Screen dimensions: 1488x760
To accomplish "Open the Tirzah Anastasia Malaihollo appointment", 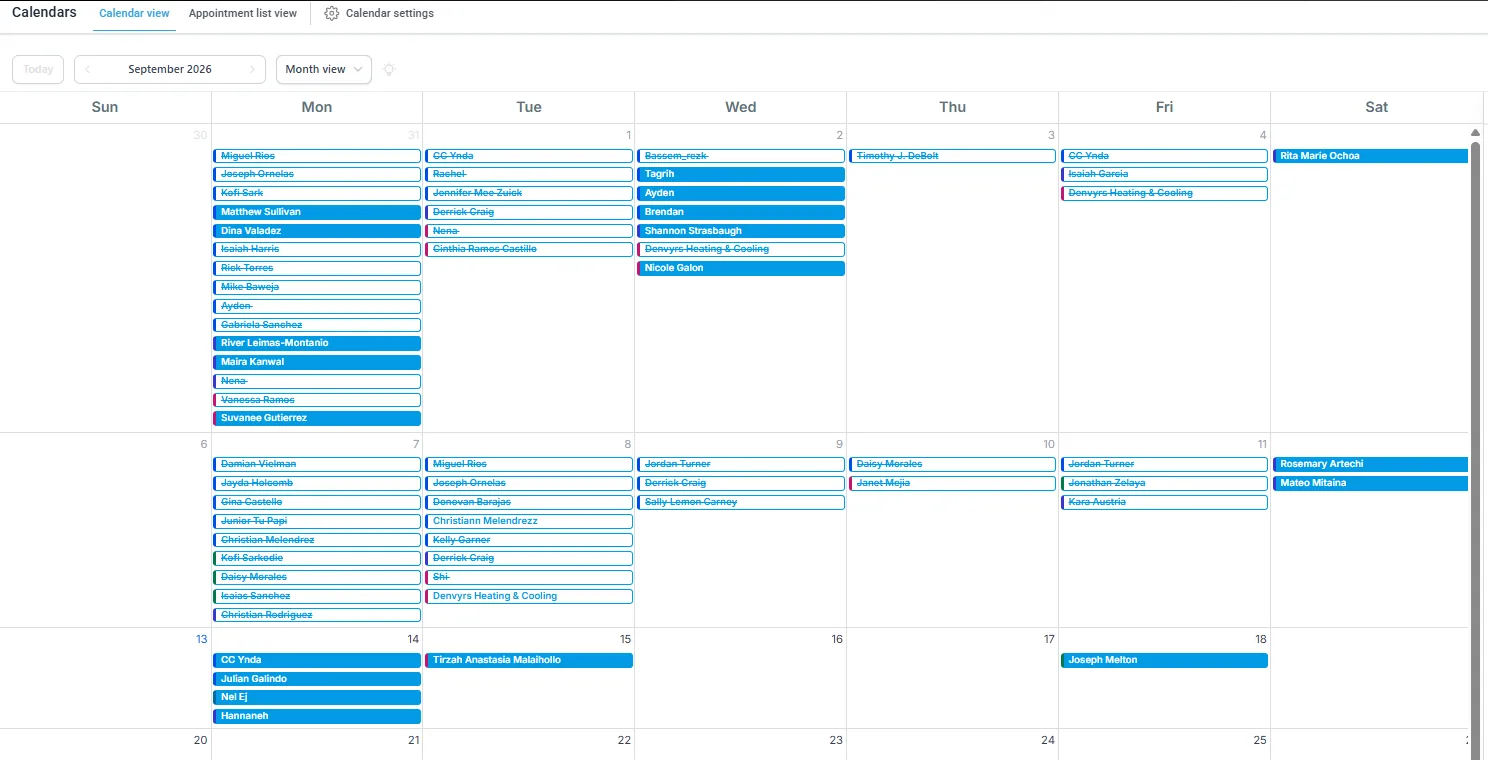I will (529, 660).
